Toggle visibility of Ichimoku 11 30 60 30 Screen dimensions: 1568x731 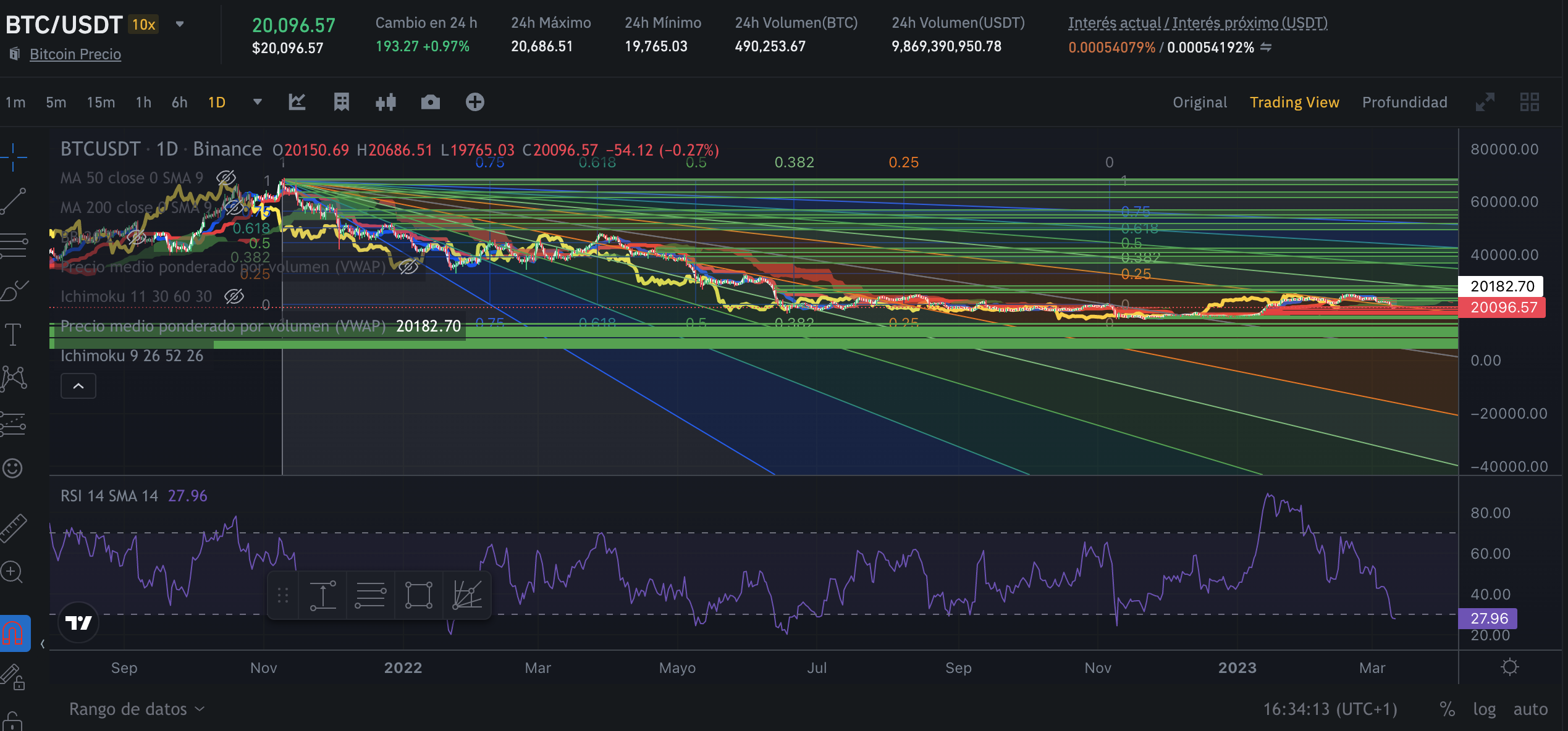[234, 296]
